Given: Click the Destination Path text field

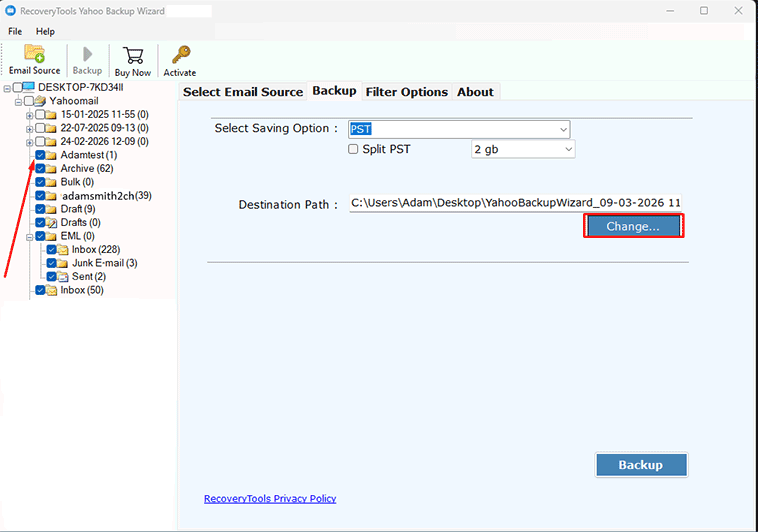Looking at the screenshot, I should pyautogui.click(x=515, y=203).
